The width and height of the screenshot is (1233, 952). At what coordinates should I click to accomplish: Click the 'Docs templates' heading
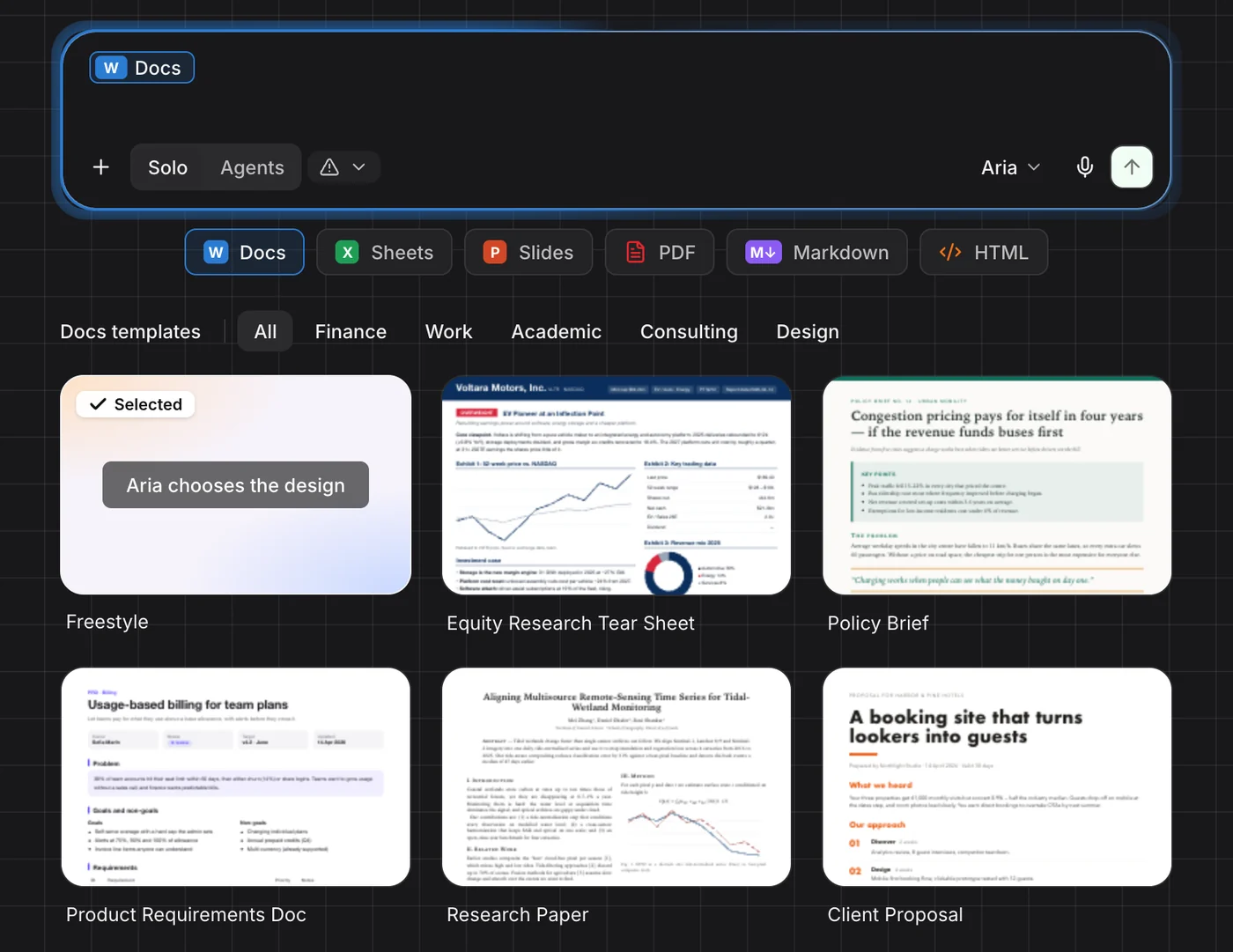pos(130,332)
